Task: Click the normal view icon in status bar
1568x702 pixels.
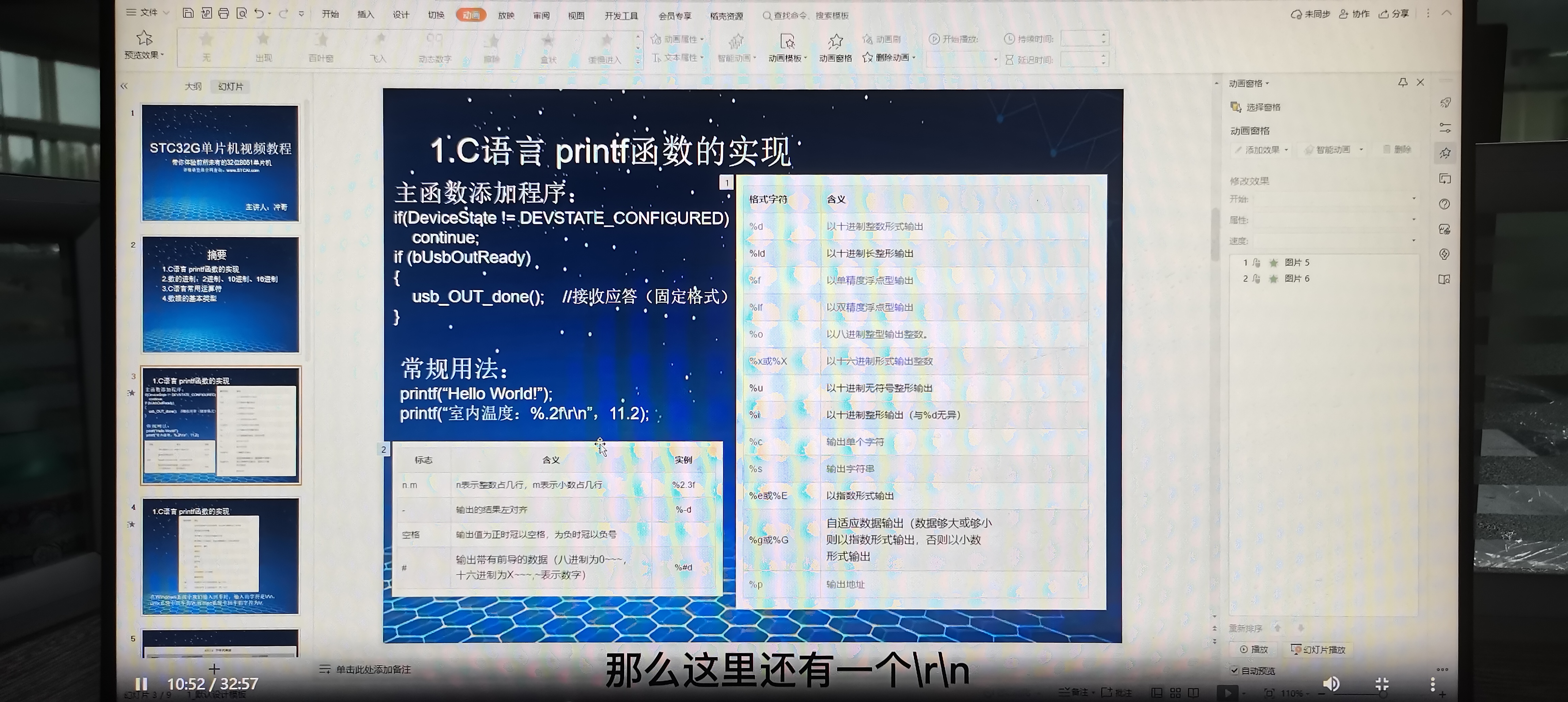Action: [1157, 693]
